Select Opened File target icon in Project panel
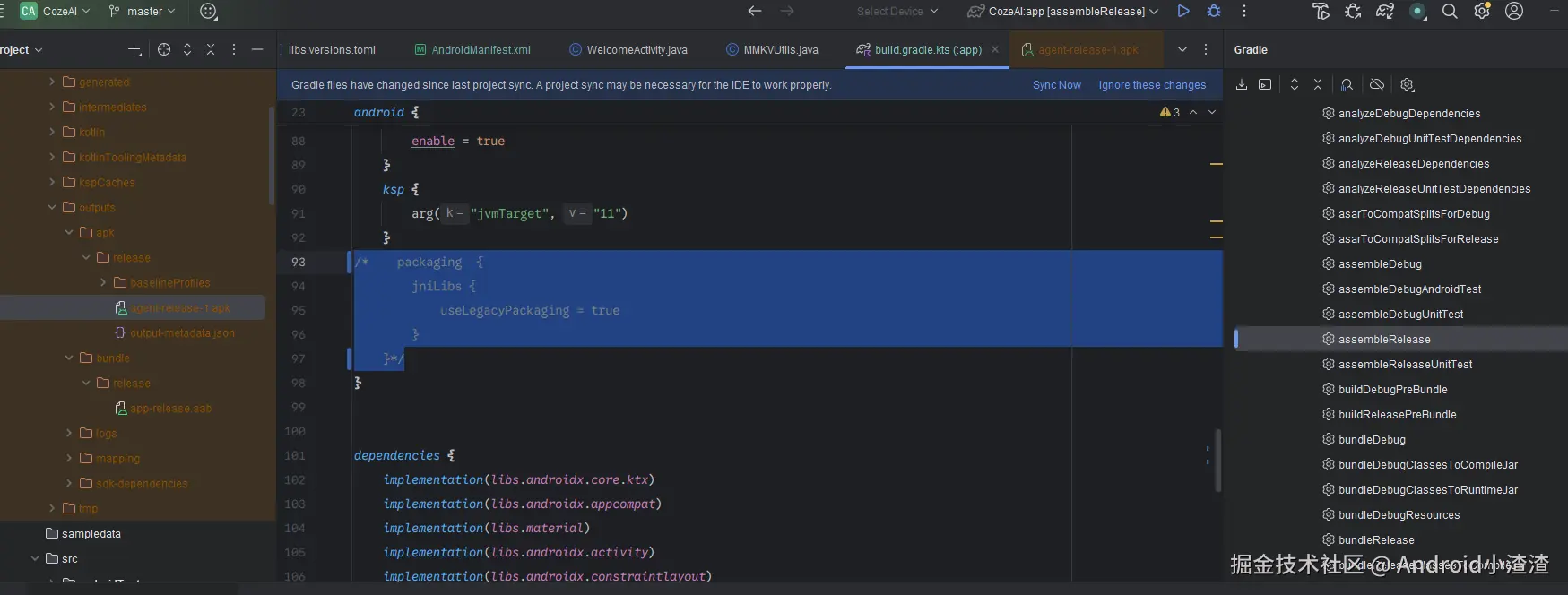 (x=164, y=49)
